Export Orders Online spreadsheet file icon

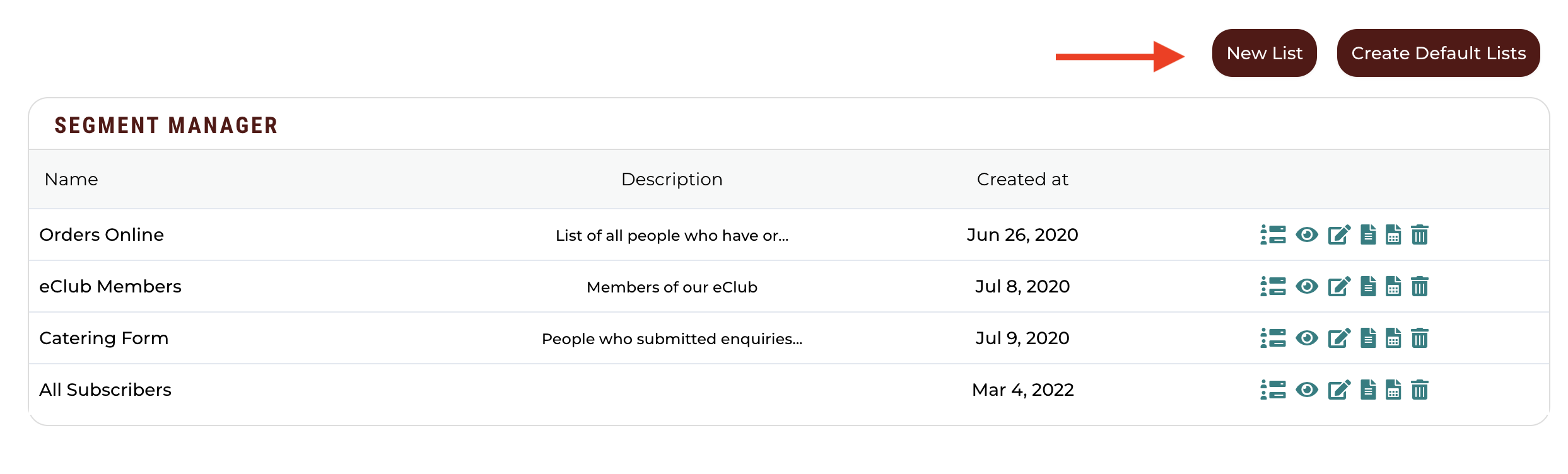1393,234
